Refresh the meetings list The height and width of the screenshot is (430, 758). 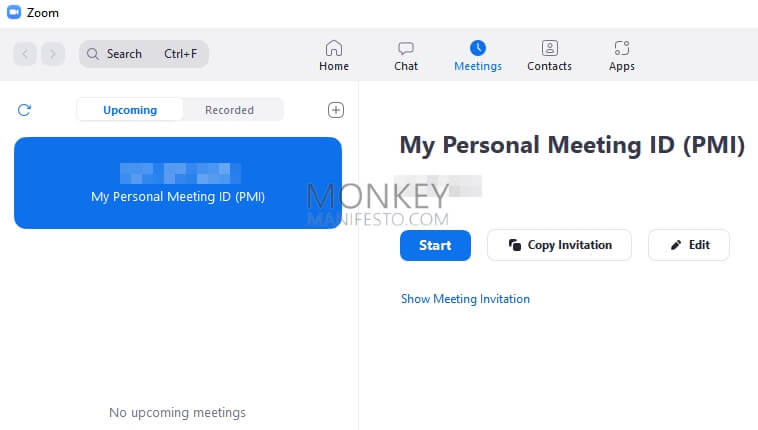[x=24, y=110]
